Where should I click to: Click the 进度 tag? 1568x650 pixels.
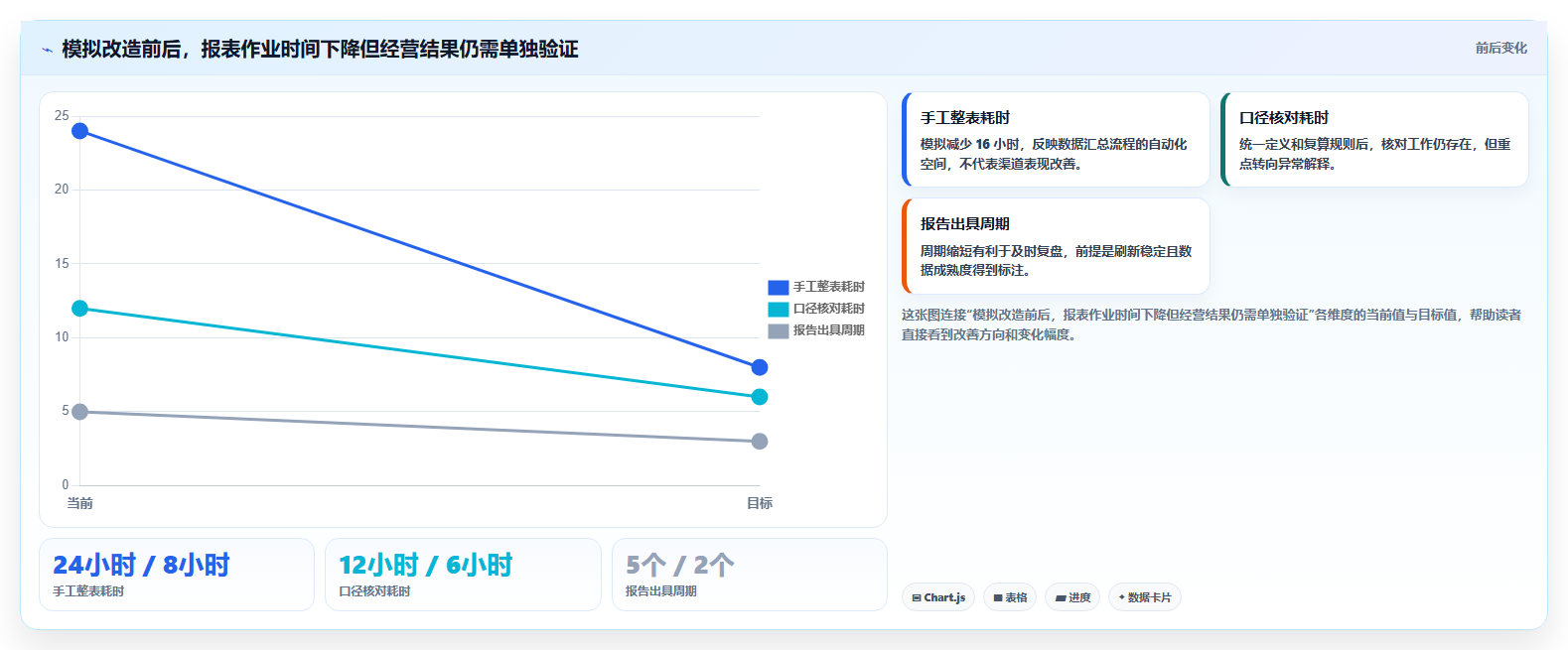1072,597
